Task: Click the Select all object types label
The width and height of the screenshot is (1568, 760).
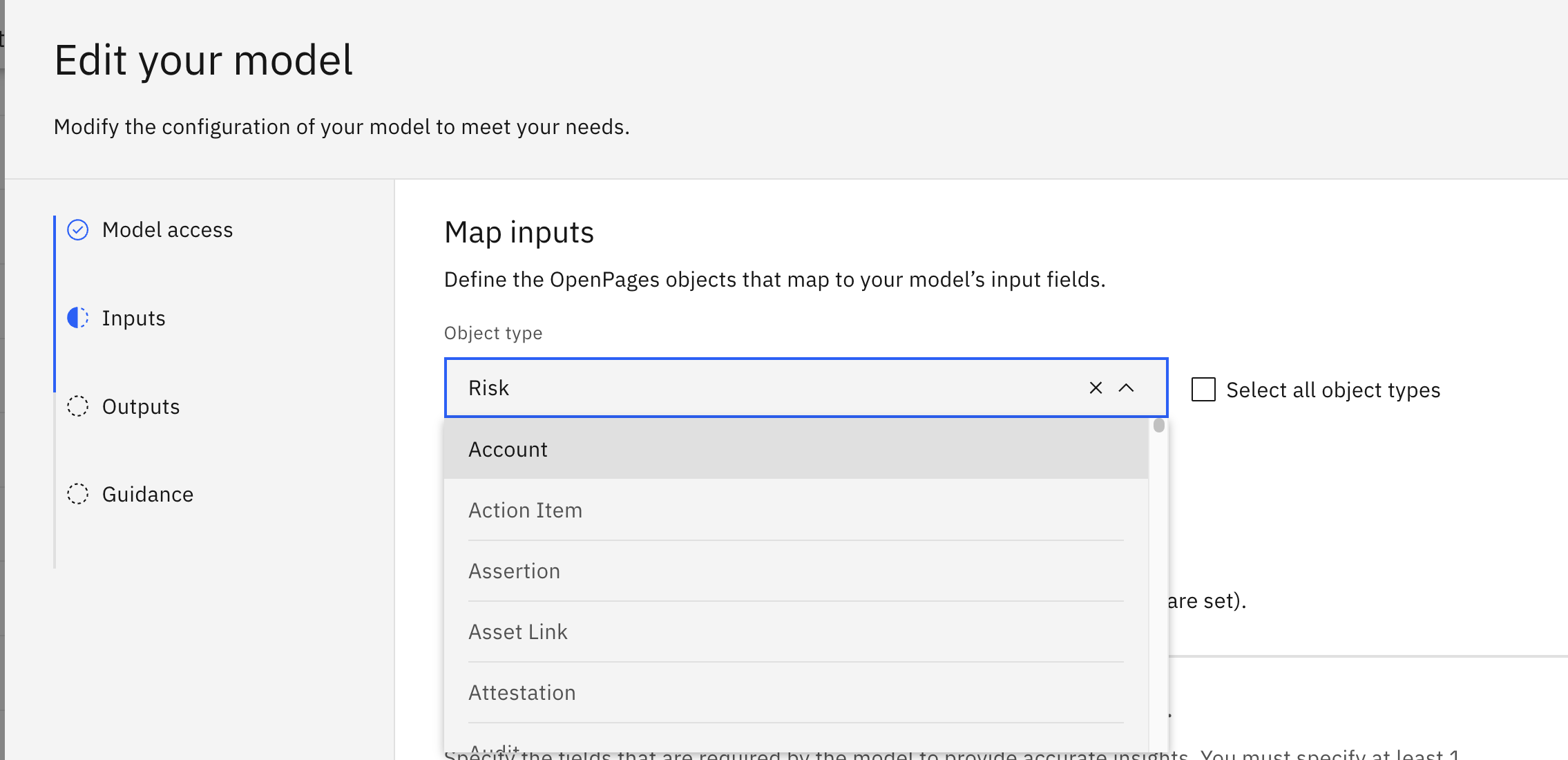Action: [1332, 390]
